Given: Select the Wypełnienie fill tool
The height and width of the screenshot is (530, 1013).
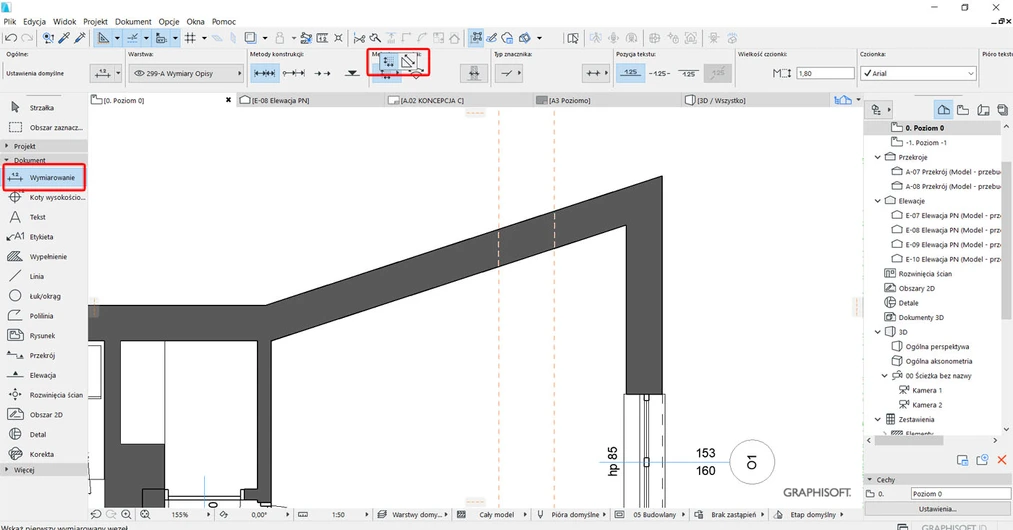Looking at the screenshot, I should point(44,257).
